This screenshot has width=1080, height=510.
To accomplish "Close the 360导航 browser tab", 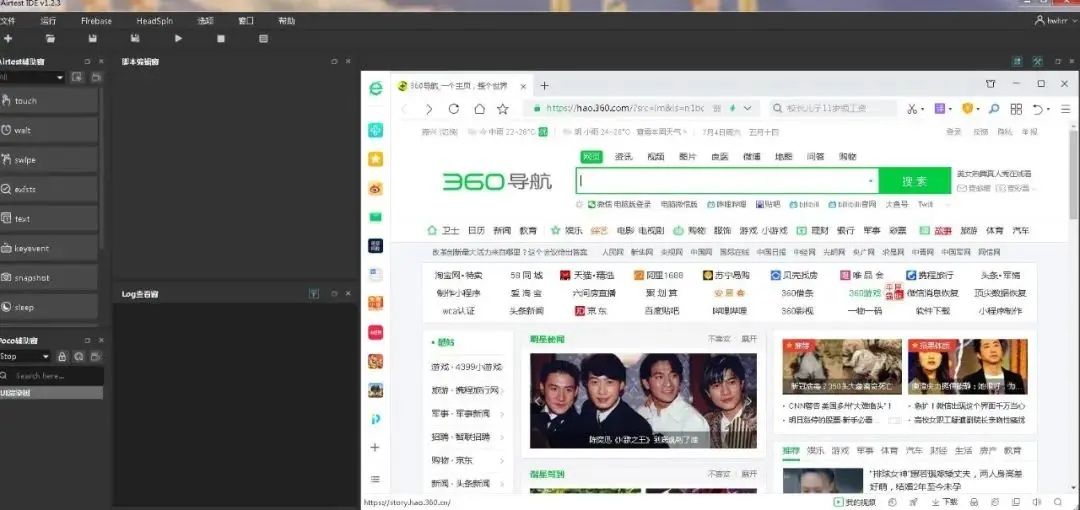I will [523, 86].
